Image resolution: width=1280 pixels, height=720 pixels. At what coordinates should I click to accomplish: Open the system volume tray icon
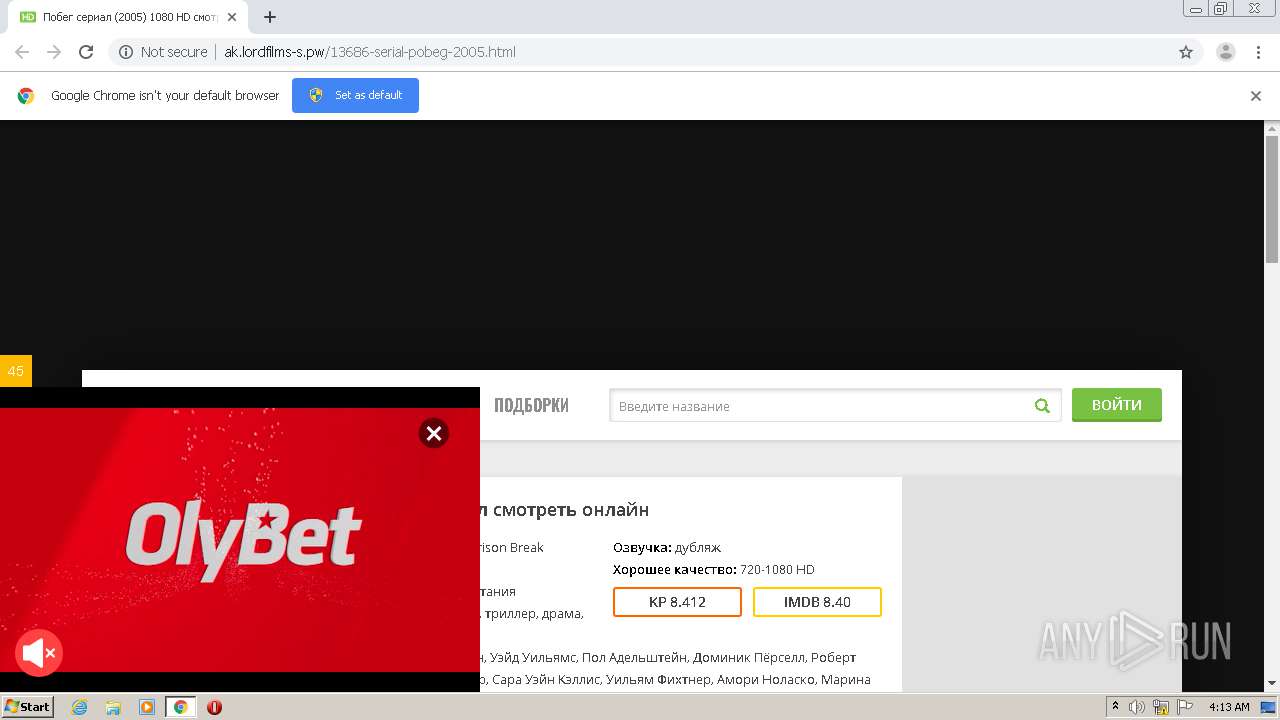point(1137,707)
